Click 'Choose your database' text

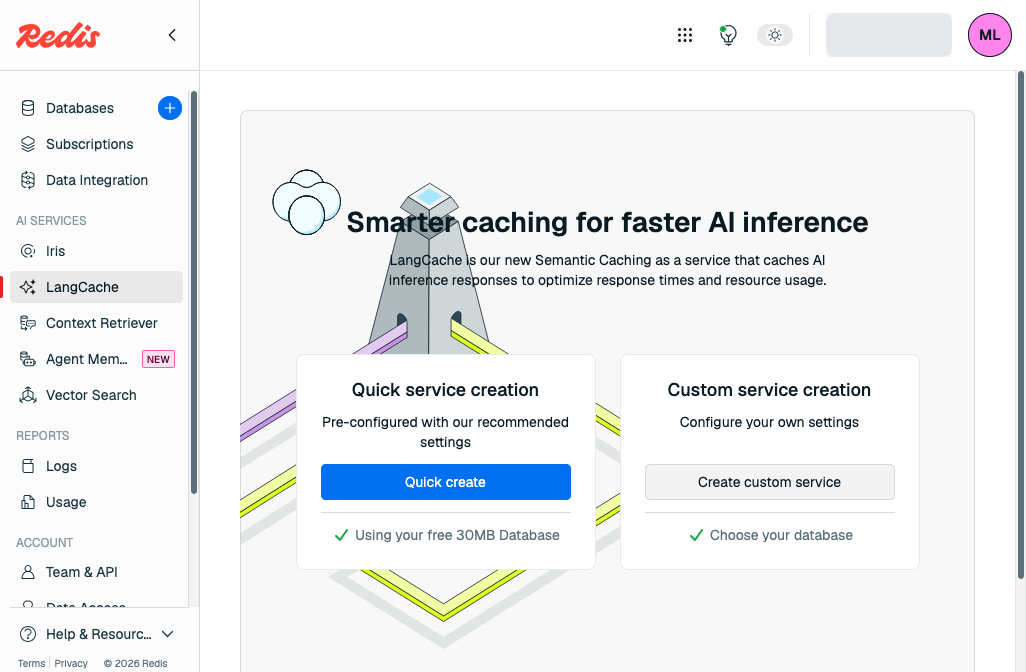point(781,535)
